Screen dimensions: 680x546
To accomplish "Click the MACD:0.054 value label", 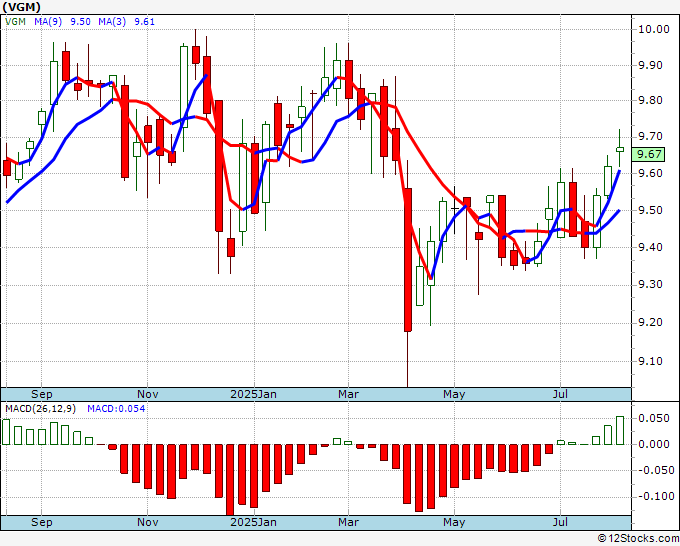I will click(116, 409).
